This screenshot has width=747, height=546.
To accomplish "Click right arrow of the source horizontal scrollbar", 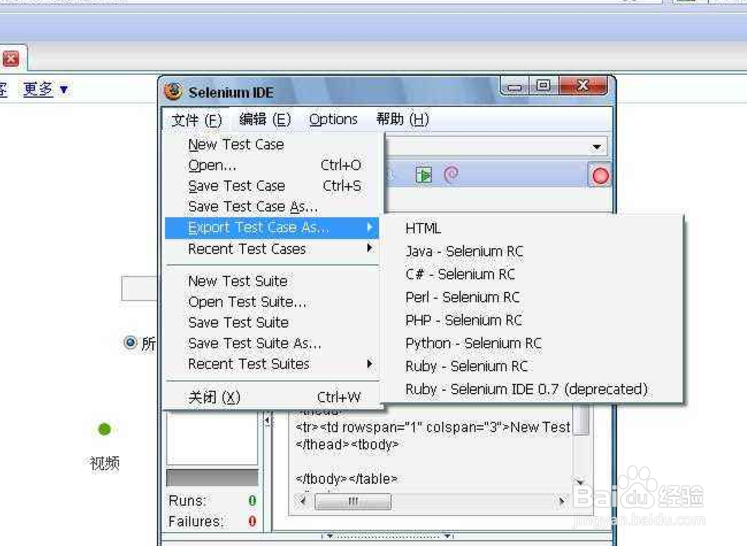I will coord(562,501).
